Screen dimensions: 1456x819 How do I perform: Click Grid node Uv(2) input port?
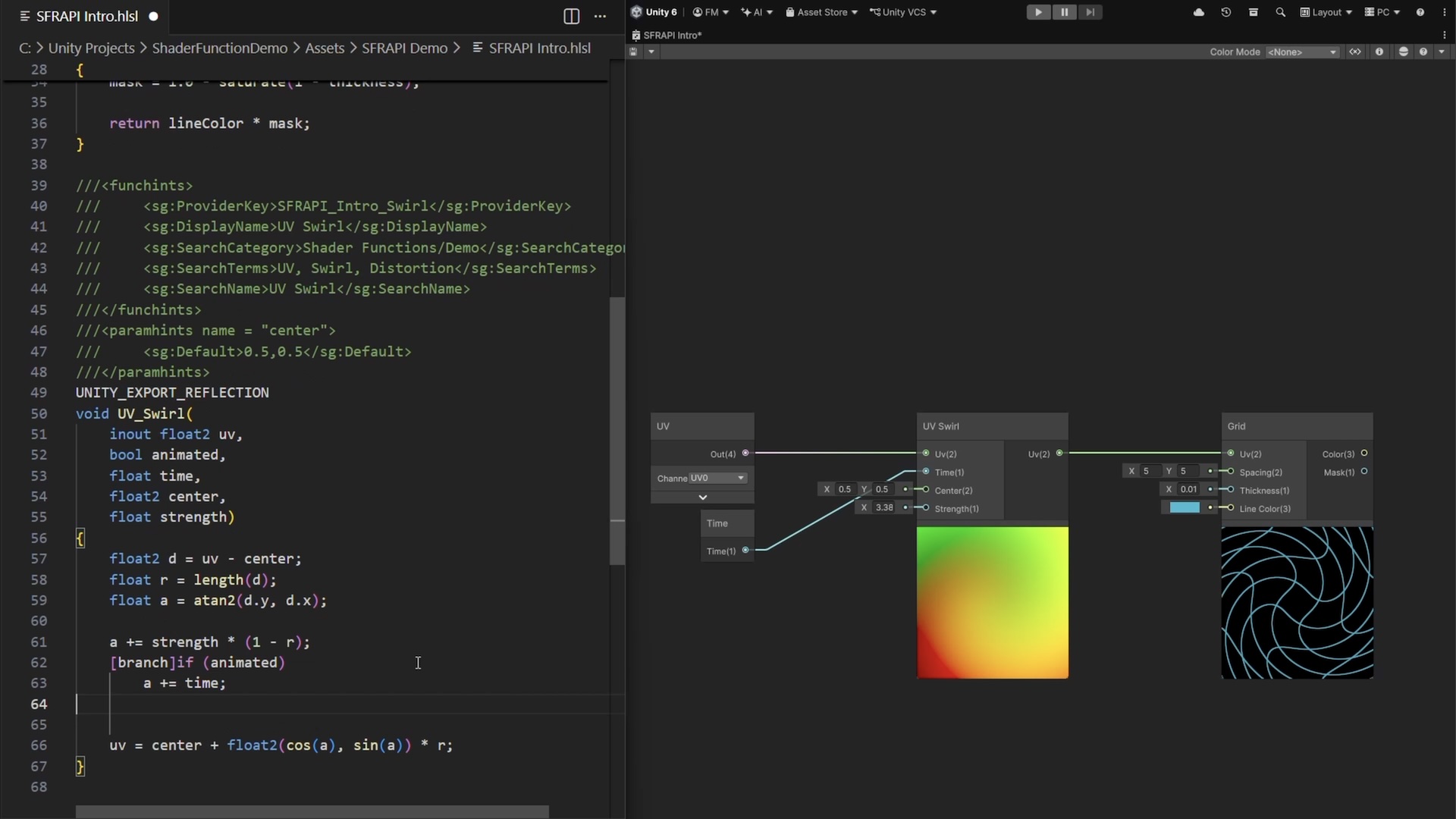1231,453
